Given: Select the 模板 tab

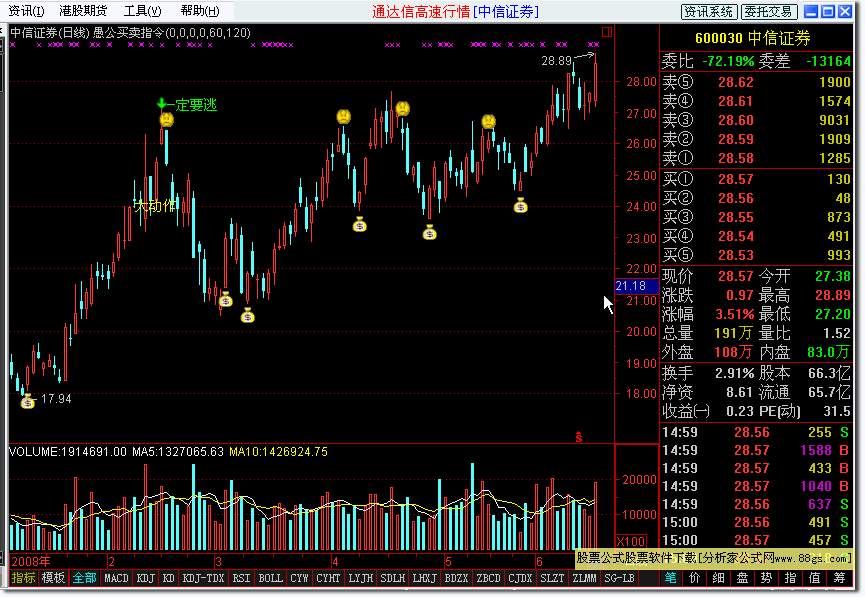Looking at the screenshot, I should point(54,578).
